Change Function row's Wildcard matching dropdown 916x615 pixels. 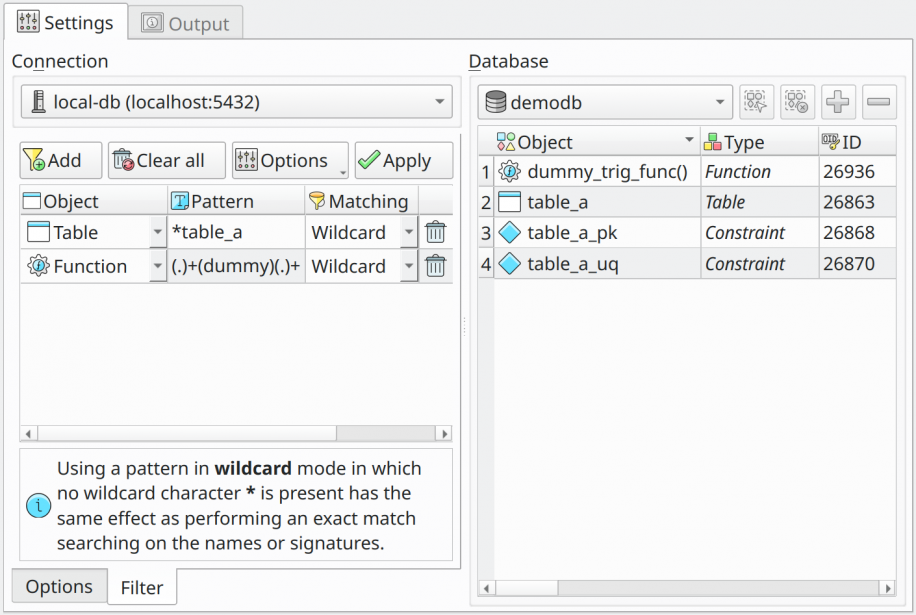tap(409, 266)
